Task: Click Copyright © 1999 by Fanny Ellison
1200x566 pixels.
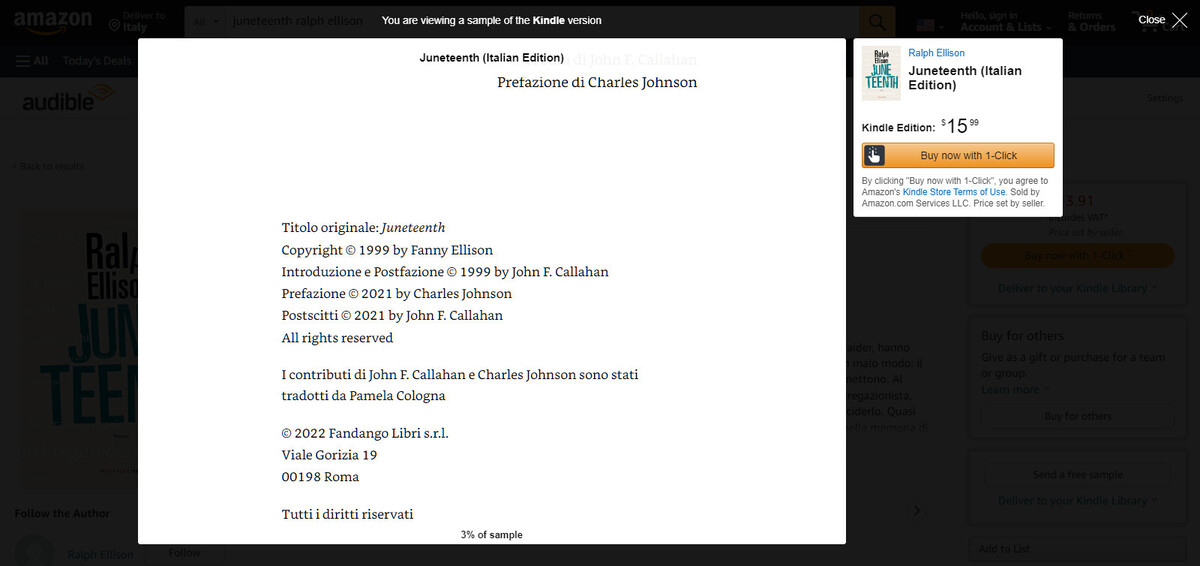Action: tap(387, 250)
